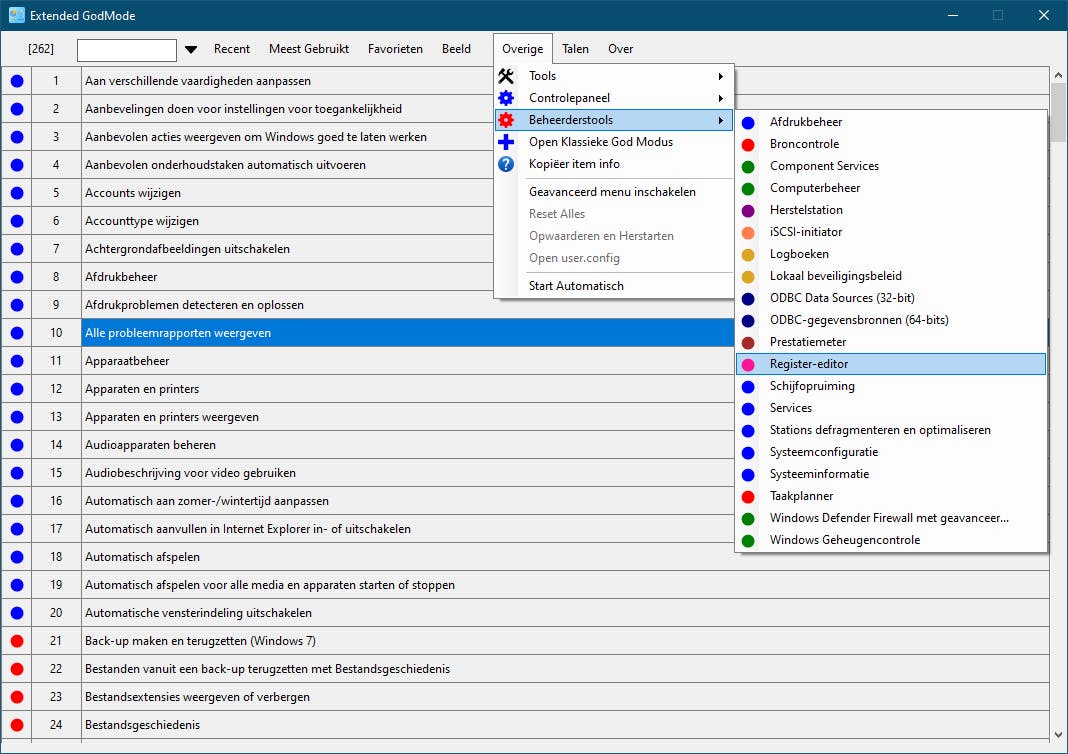Click the purple dot beside Herstelstation

tap(748, 210)
